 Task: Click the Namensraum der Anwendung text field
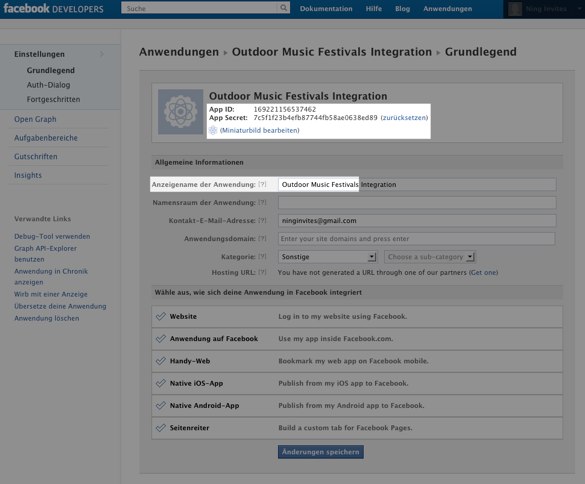[x=417, y=203]
